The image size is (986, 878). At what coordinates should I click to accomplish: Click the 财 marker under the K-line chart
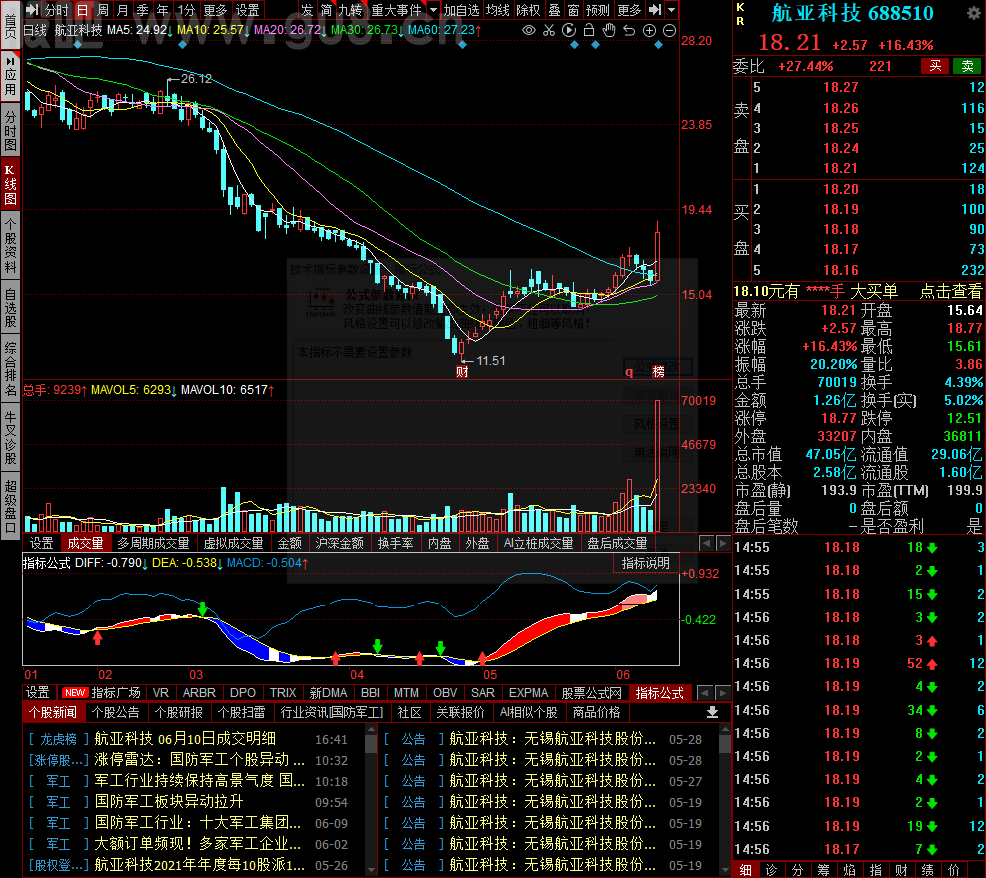tap(462, 372)
